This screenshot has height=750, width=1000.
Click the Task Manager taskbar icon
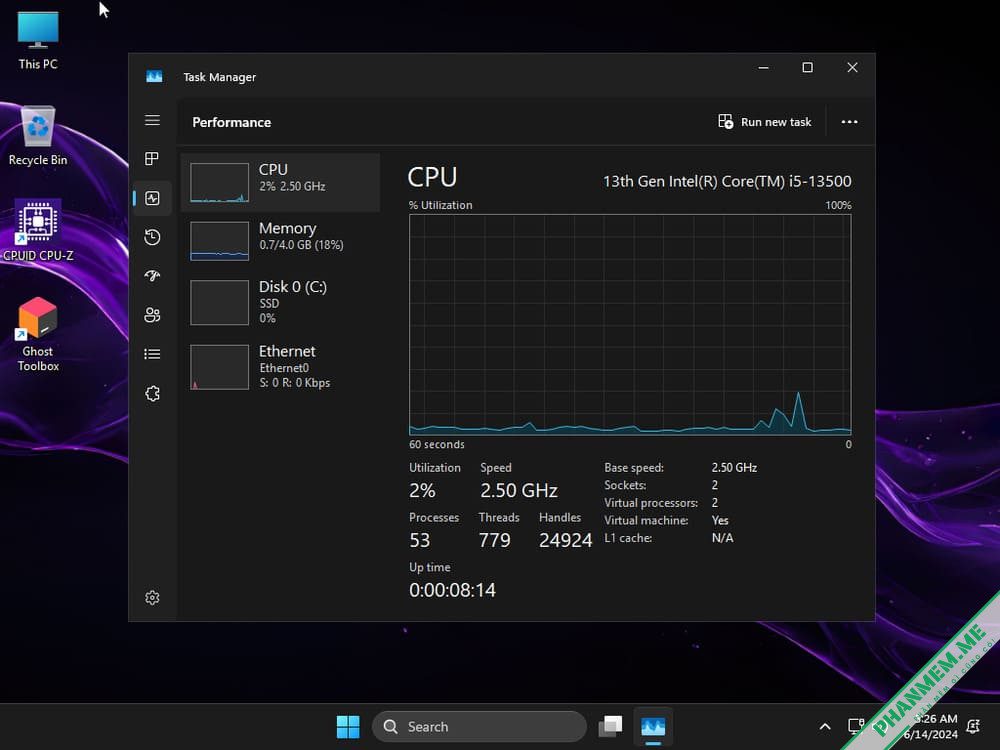653,726
